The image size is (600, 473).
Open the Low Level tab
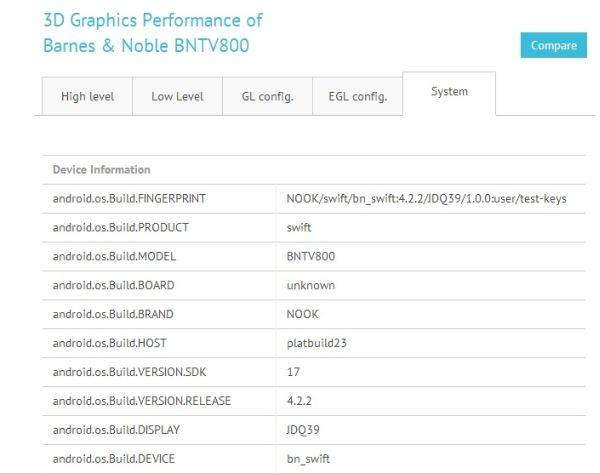177,96
